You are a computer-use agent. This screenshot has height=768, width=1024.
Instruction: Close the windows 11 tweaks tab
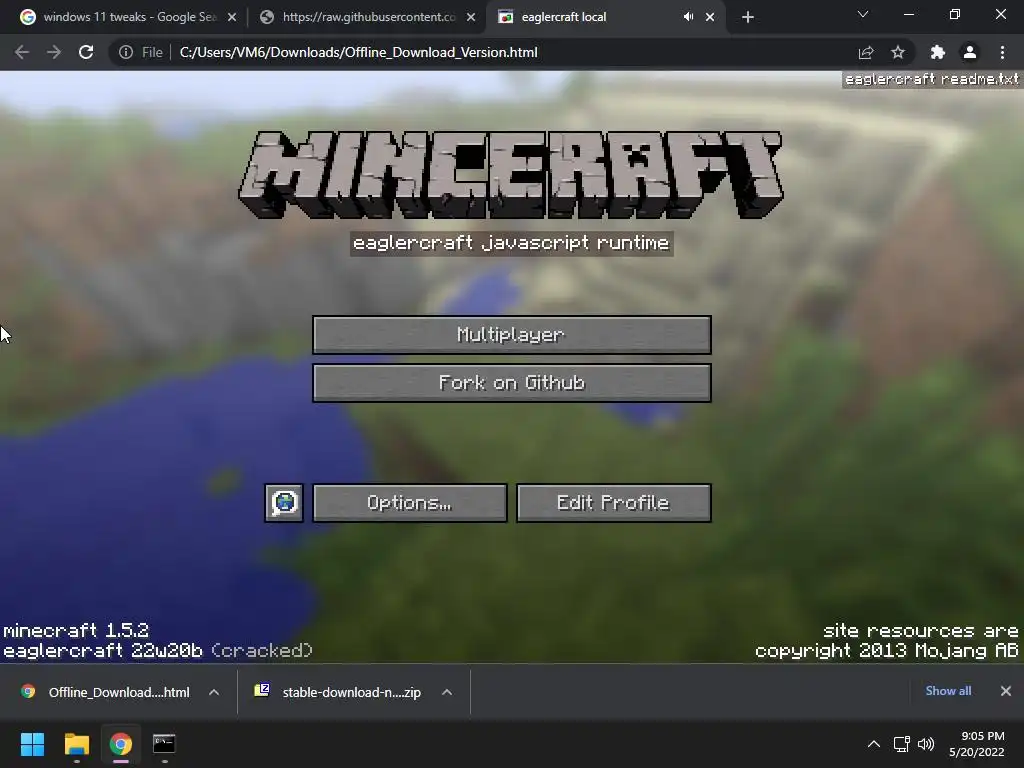tap(232, 17)
